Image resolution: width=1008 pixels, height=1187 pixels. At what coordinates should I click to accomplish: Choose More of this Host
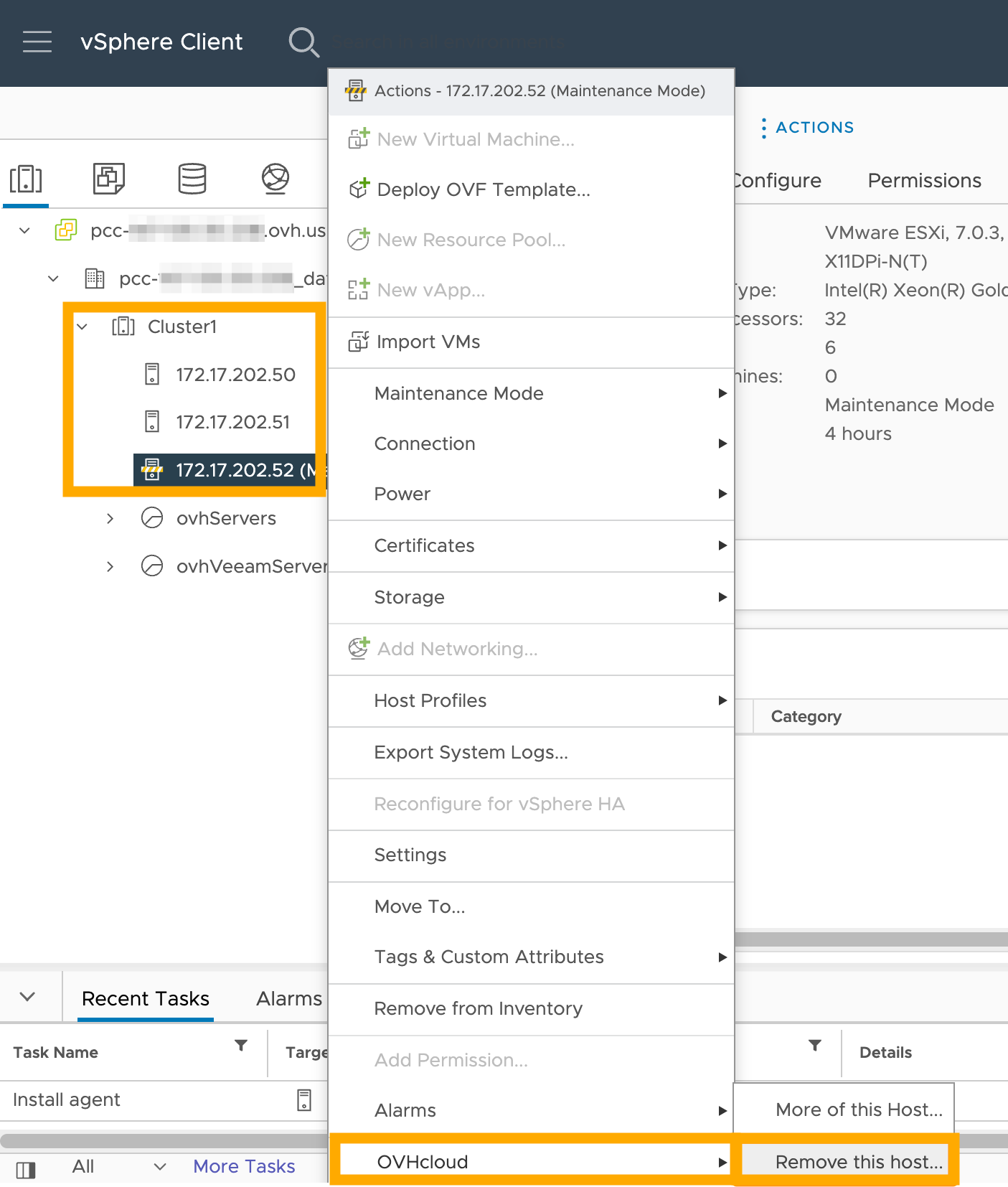click(x=844, y=1109)
